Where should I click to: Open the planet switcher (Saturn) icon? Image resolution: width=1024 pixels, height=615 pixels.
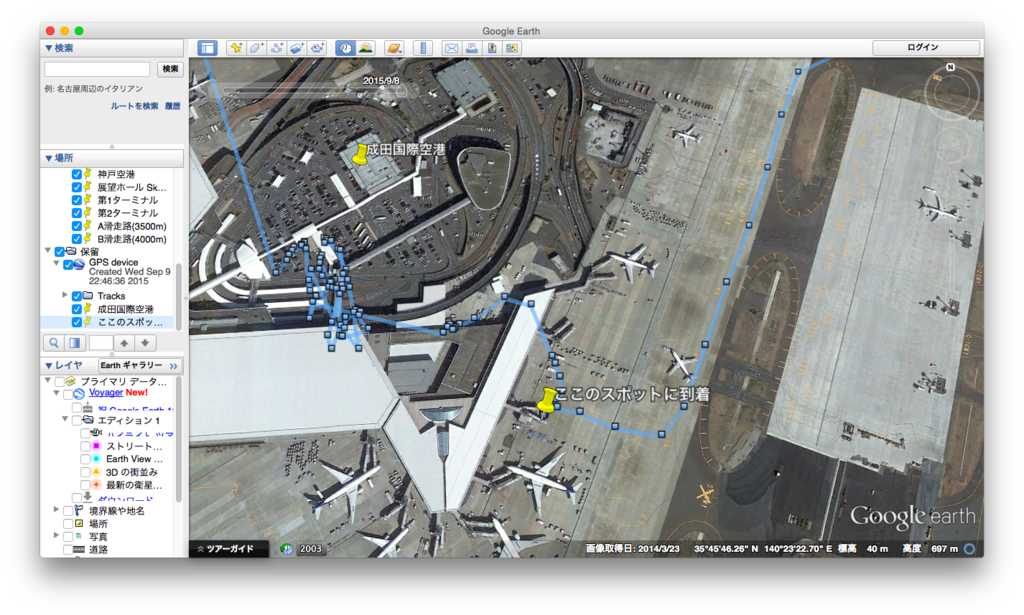click(x=394, y=48)
